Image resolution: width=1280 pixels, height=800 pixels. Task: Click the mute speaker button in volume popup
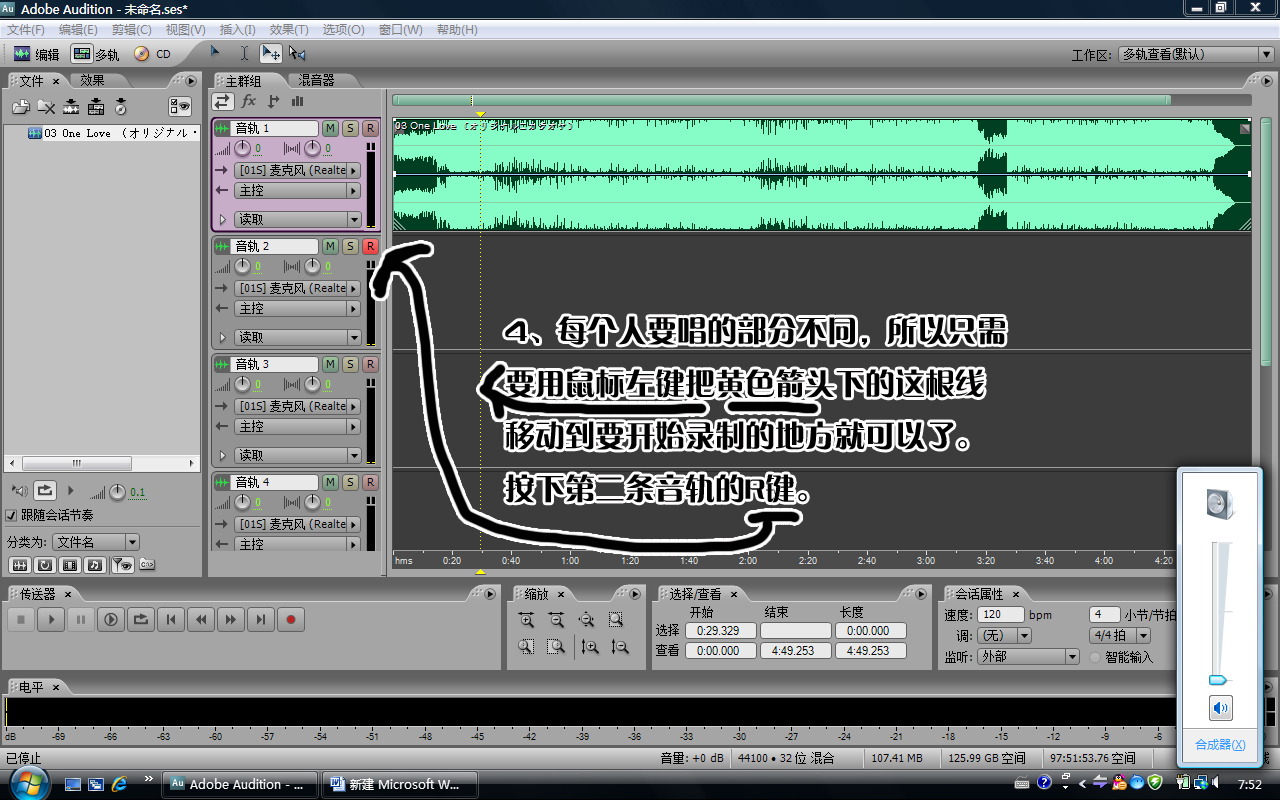1220,709
